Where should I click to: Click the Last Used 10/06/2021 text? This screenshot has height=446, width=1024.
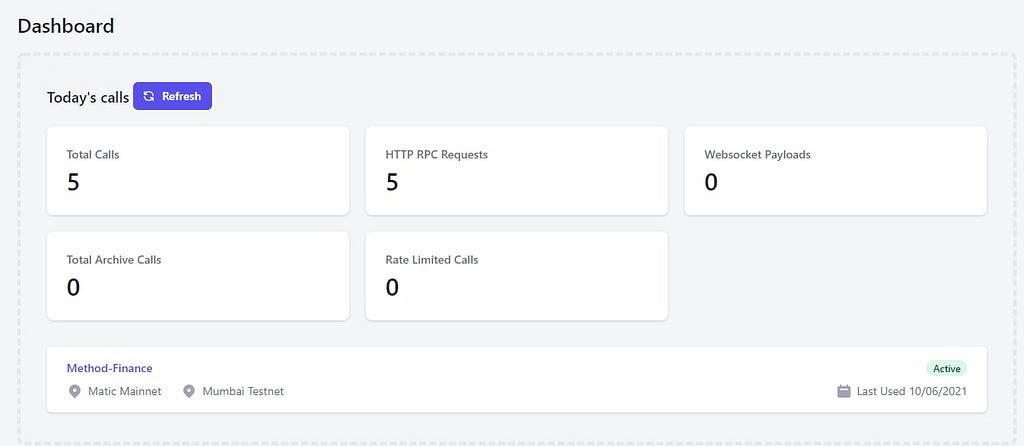click(x=912, y=391)
